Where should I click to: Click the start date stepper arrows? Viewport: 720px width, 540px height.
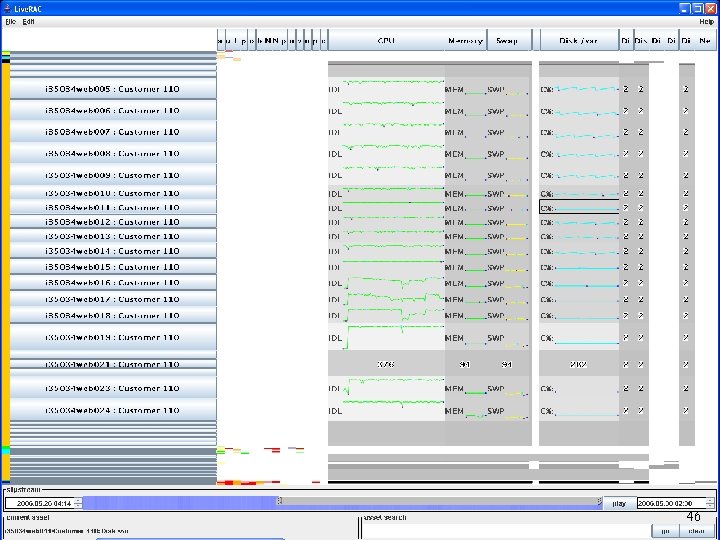tap(79, 504)
